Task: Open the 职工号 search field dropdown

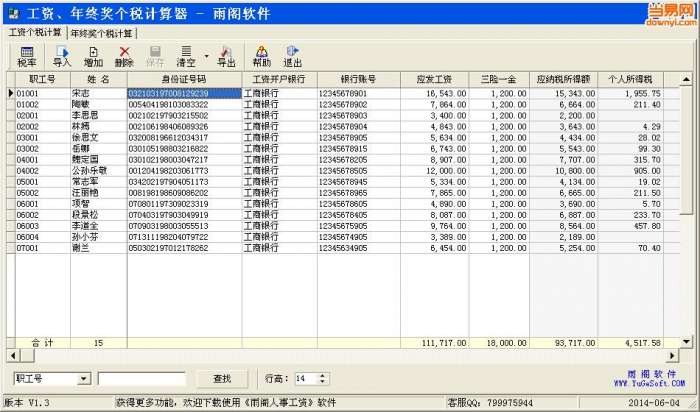Action: (x=83, y=379)
